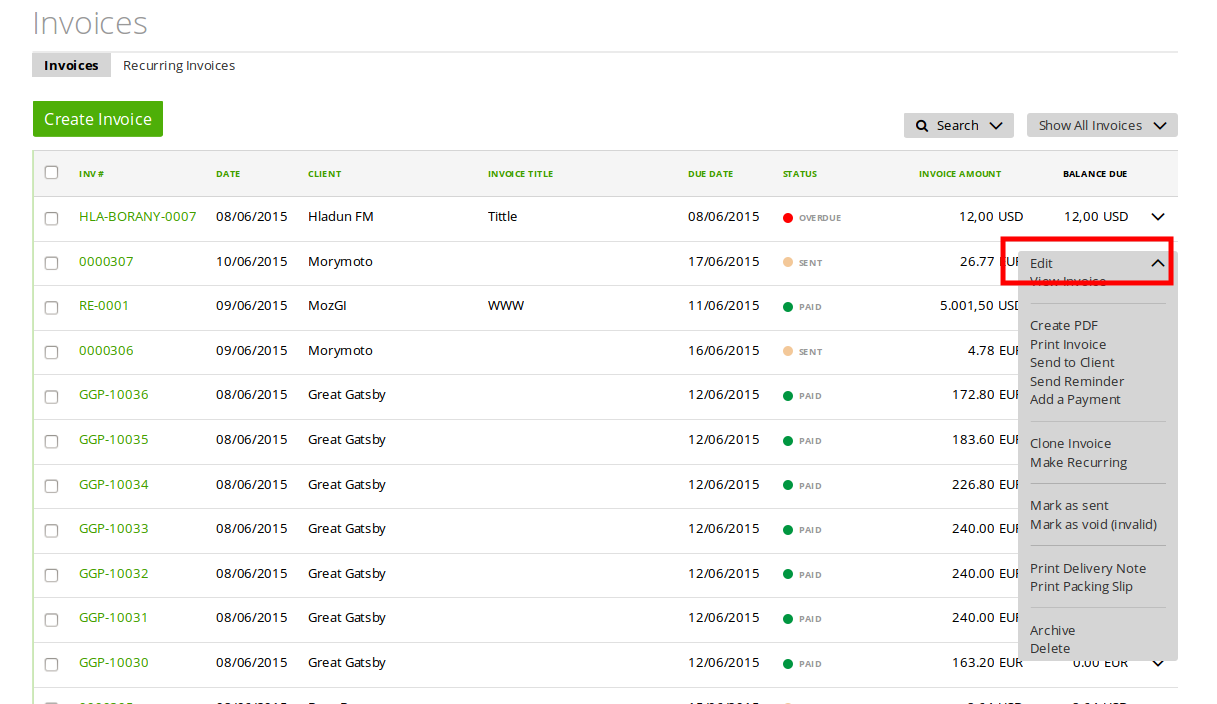Viewport: 1217px width, 704px height.
Task: Choose Send Reminder from the menu
Action: coord(1077,381)
